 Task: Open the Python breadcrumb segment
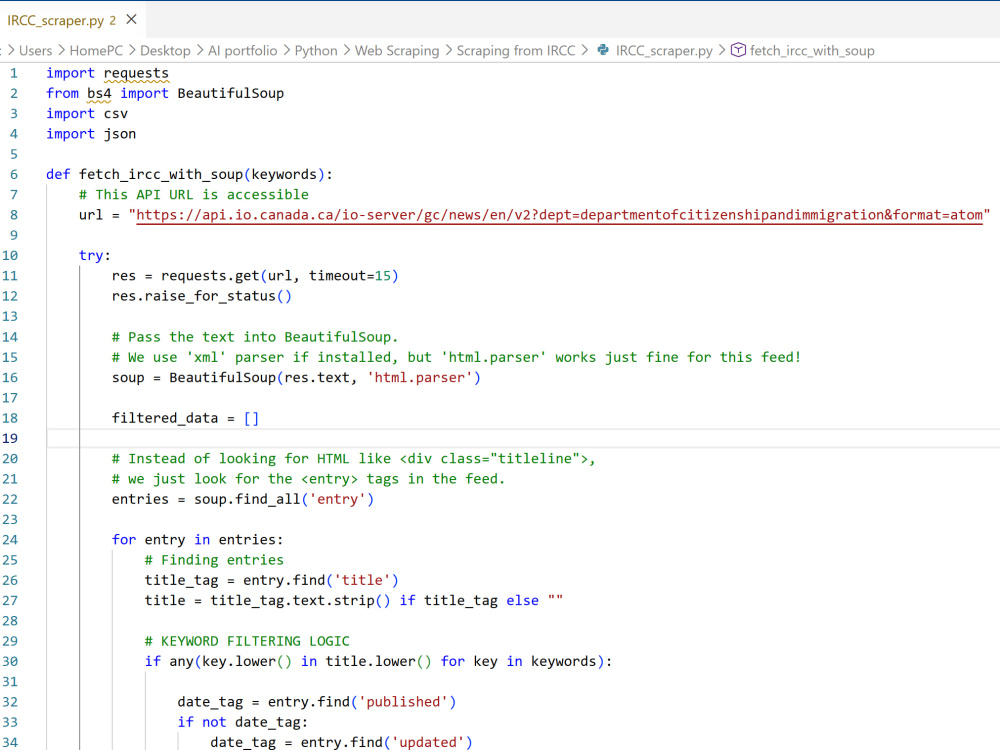[316, 51]
